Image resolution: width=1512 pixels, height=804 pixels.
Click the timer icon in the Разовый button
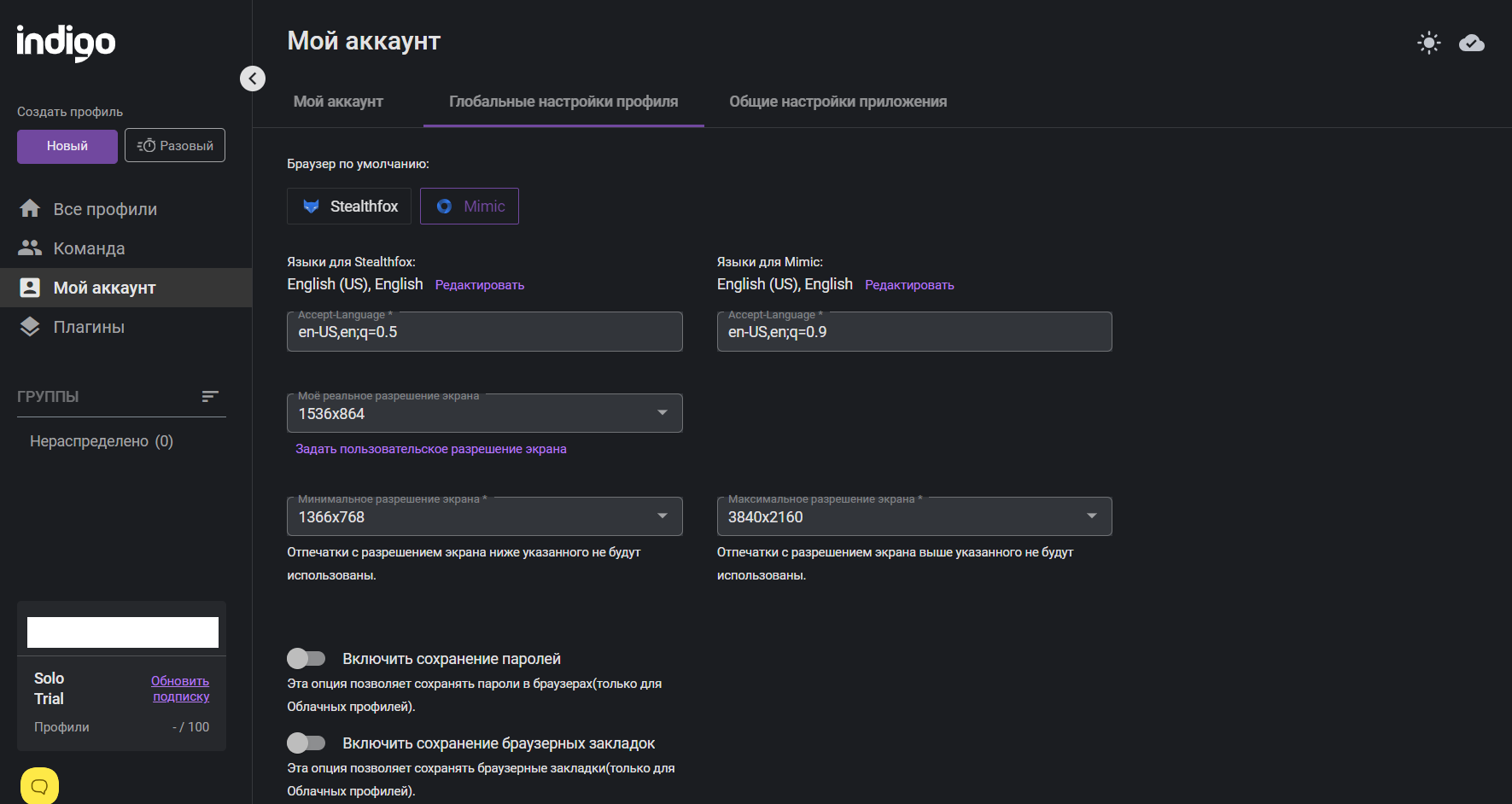(x=146, y=146)
